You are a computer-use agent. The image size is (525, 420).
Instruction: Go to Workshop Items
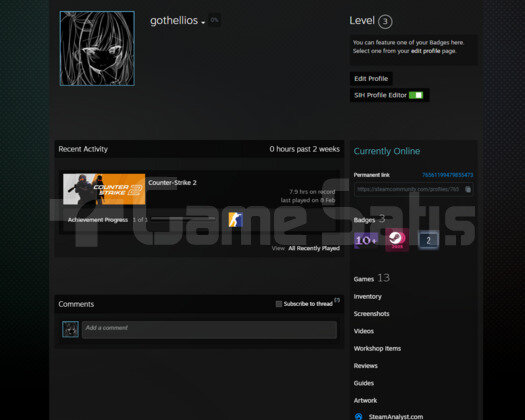tap(377, 348)
